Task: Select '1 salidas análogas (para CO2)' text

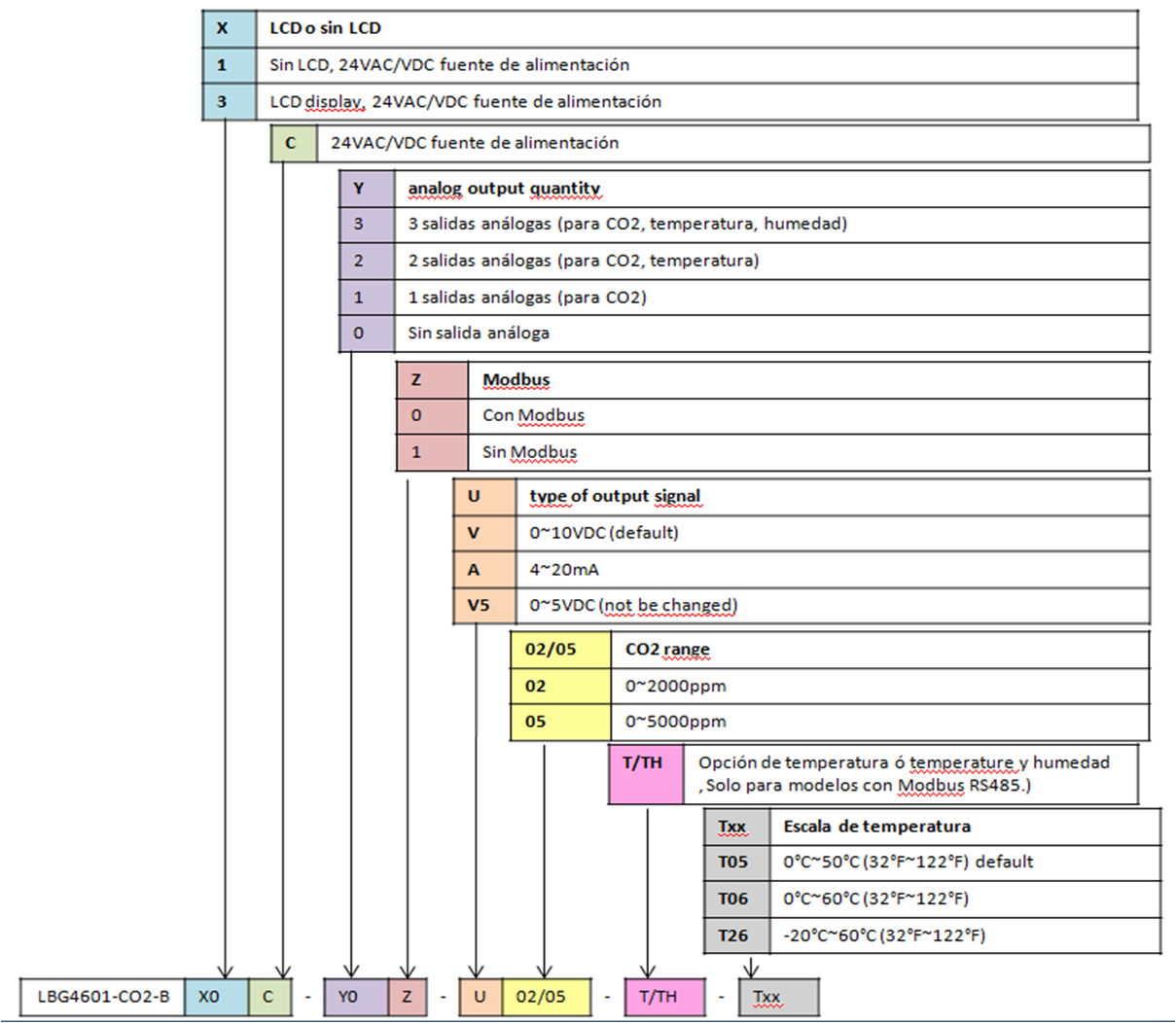Action: pos(527,298)
